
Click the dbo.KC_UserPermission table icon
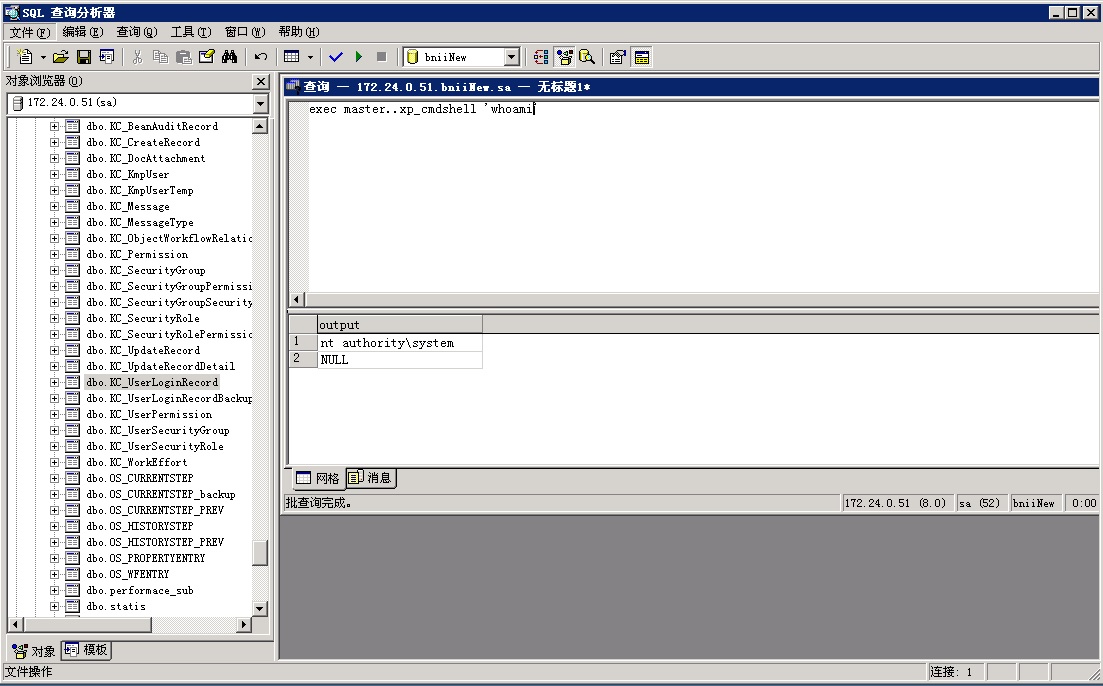pos(72,414)
